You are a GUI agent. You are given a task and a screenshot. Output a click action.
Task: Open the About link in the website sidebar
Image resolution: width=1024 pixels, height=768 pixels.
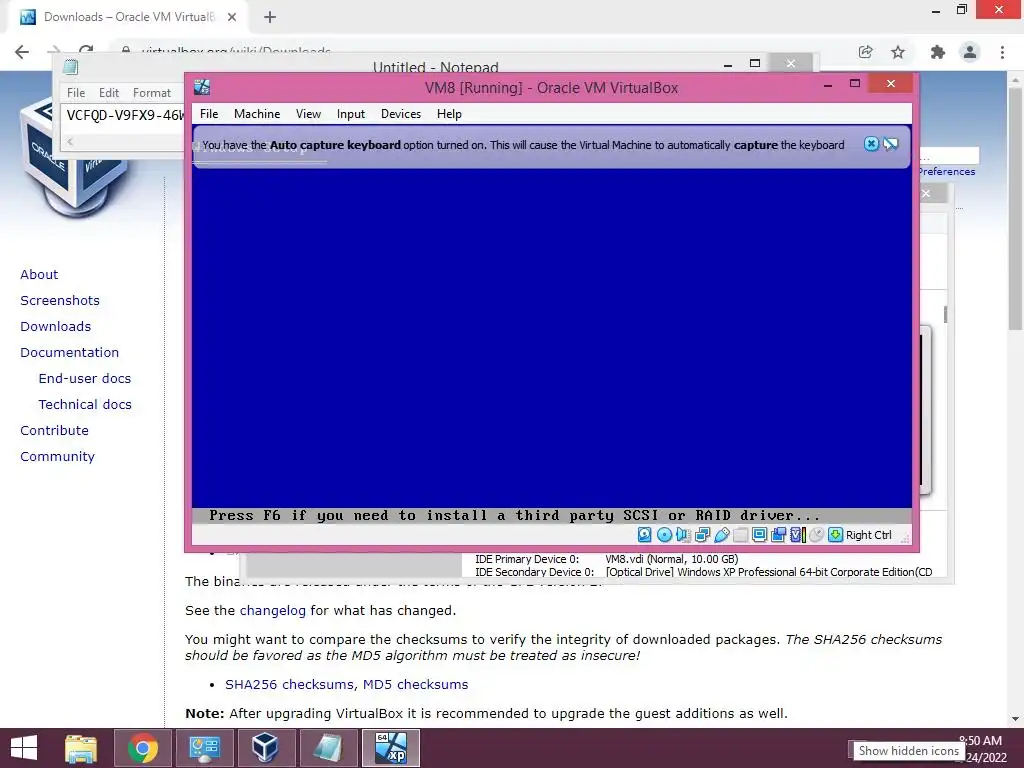click(39, 274)
